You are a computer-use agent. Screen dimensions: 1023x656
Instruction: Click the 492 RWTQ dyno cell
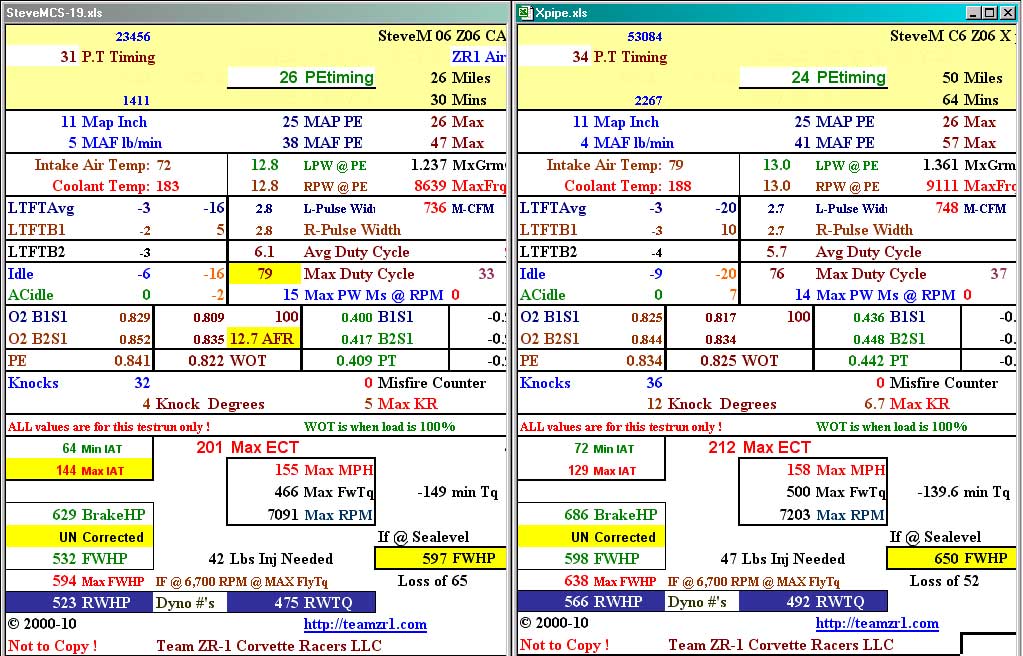coord(813,602)
